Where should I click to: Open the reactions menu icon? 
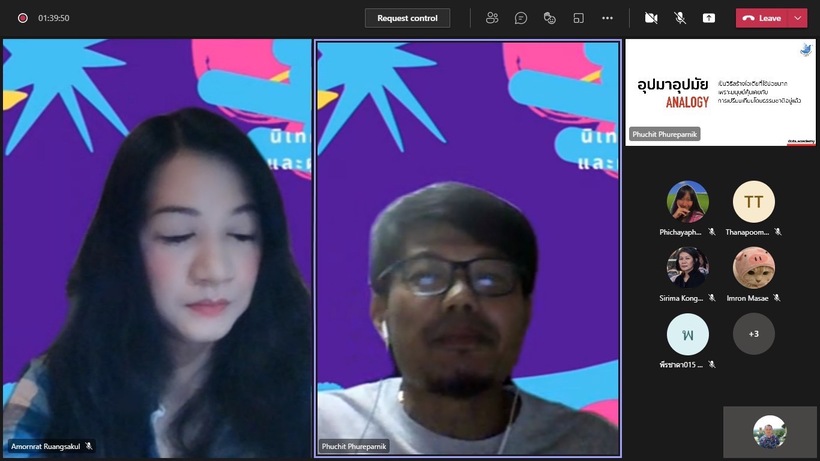click(x=549, y=18)
